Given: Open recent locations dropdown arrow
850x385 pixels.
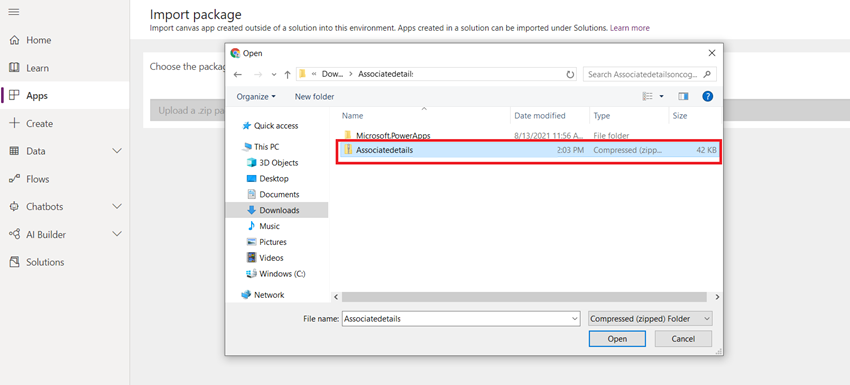Looking at the screenshot, I should (x=274, y=74).
